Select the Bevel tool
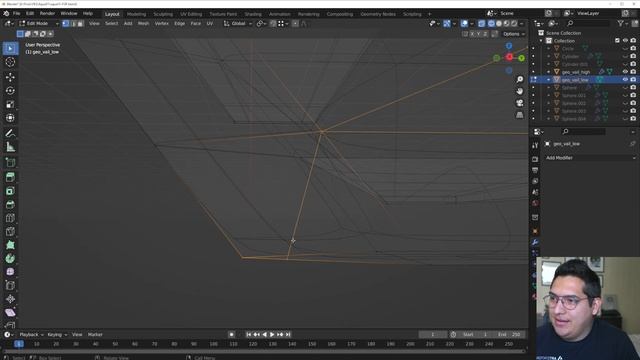Screen dimensions: 640x360 coord(10,204)
